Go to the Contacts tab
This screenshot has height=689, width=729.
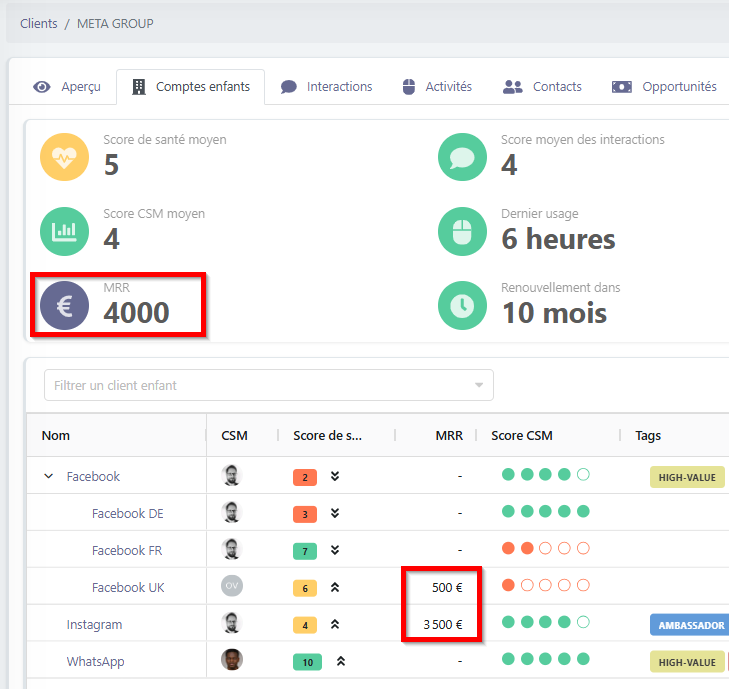coord(542,87)
